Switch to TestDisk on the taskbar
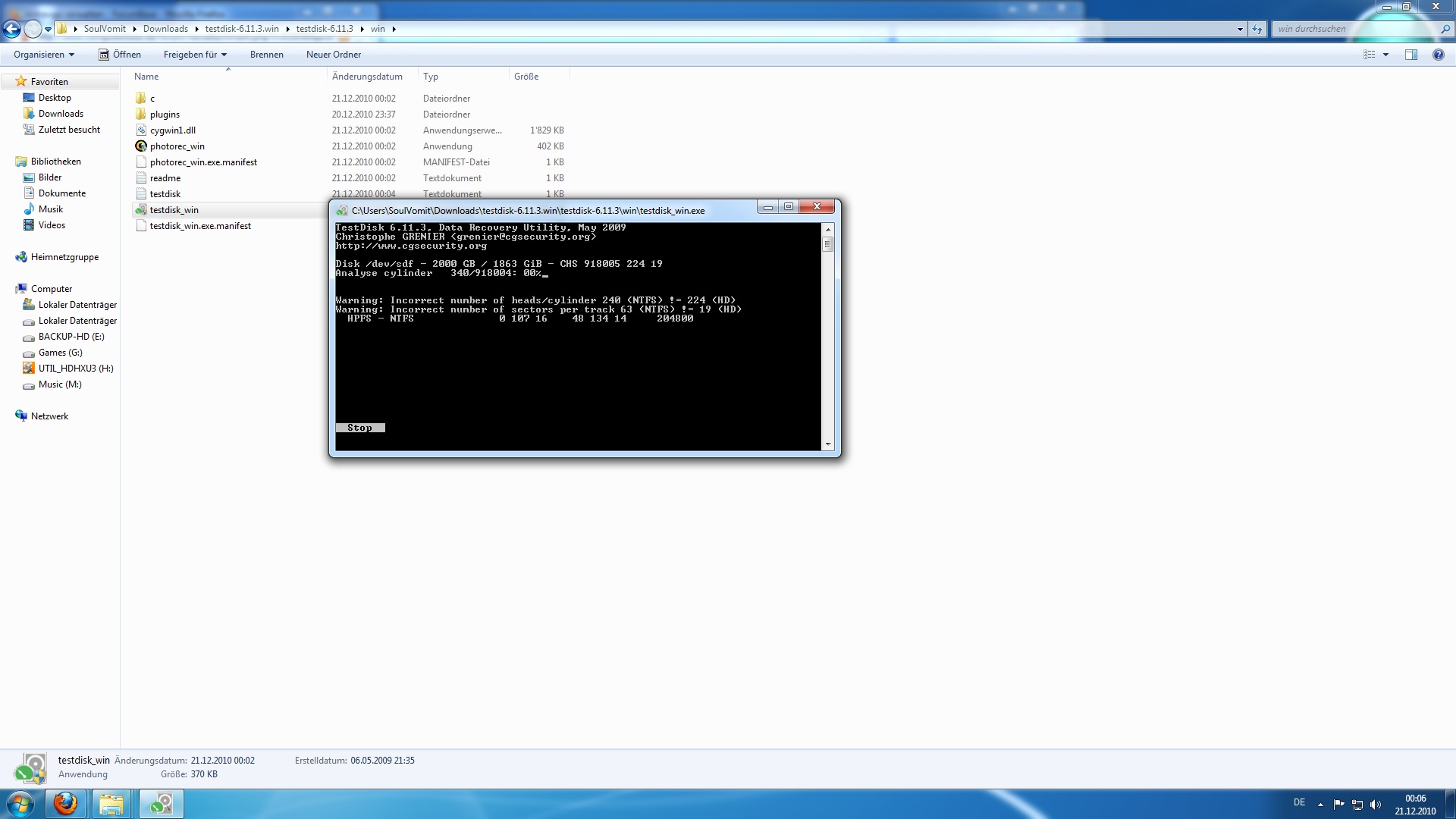 pyautogui.click(x=161, y=803)
